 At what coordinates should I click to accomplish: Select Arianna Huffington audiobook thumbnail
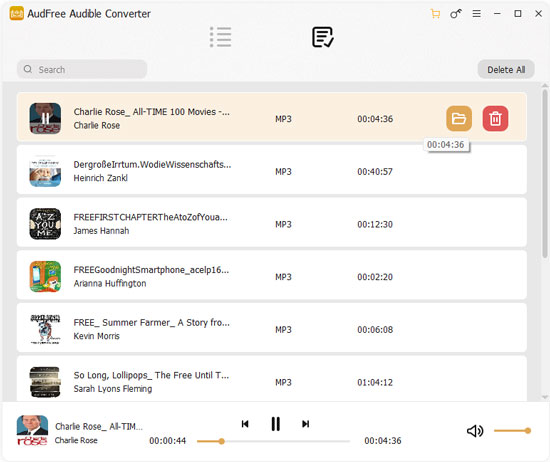pos(45,276)
